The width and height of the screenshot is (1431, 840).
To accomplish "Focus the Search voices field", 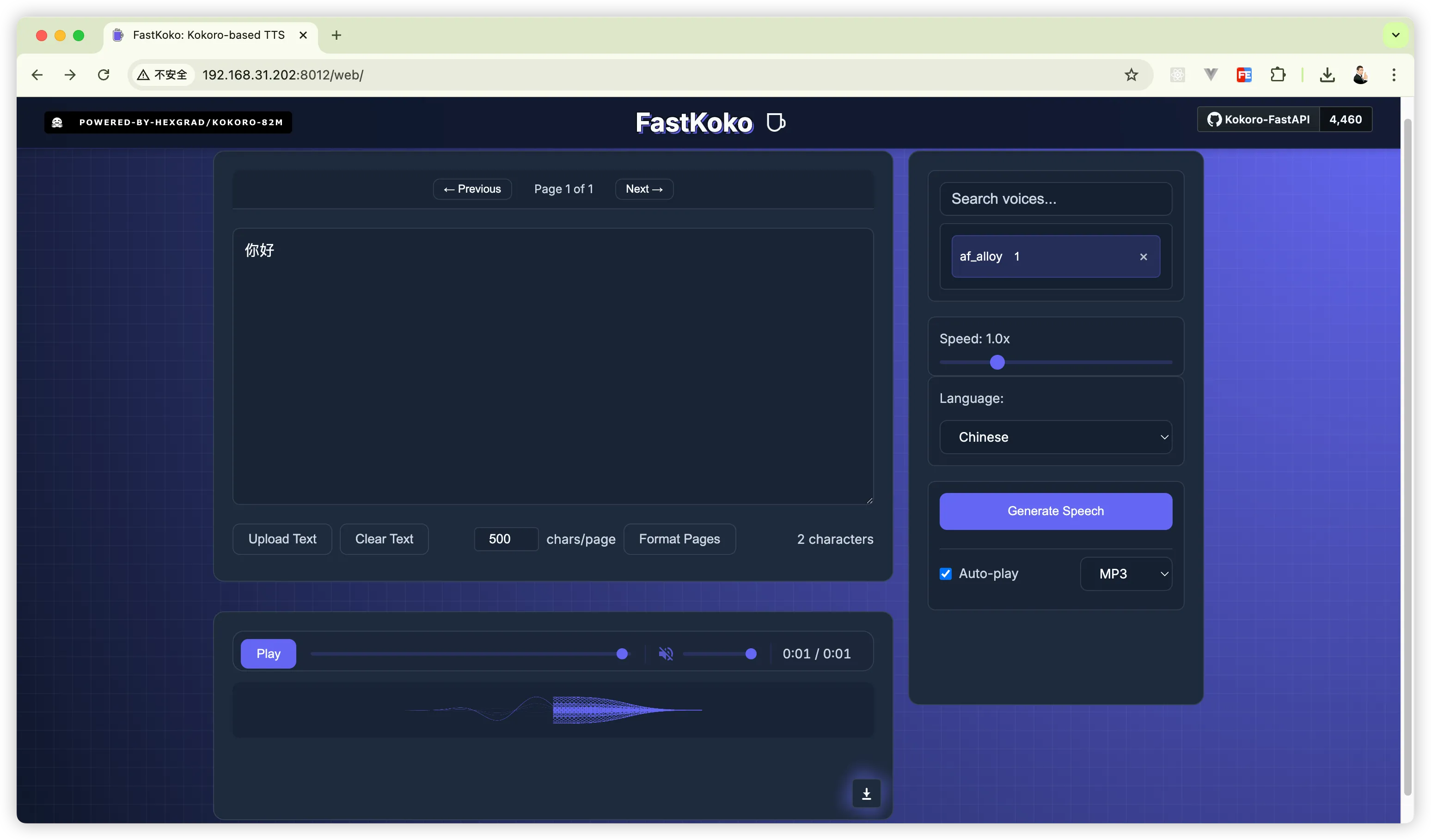I will click(x=1056, y=199).
